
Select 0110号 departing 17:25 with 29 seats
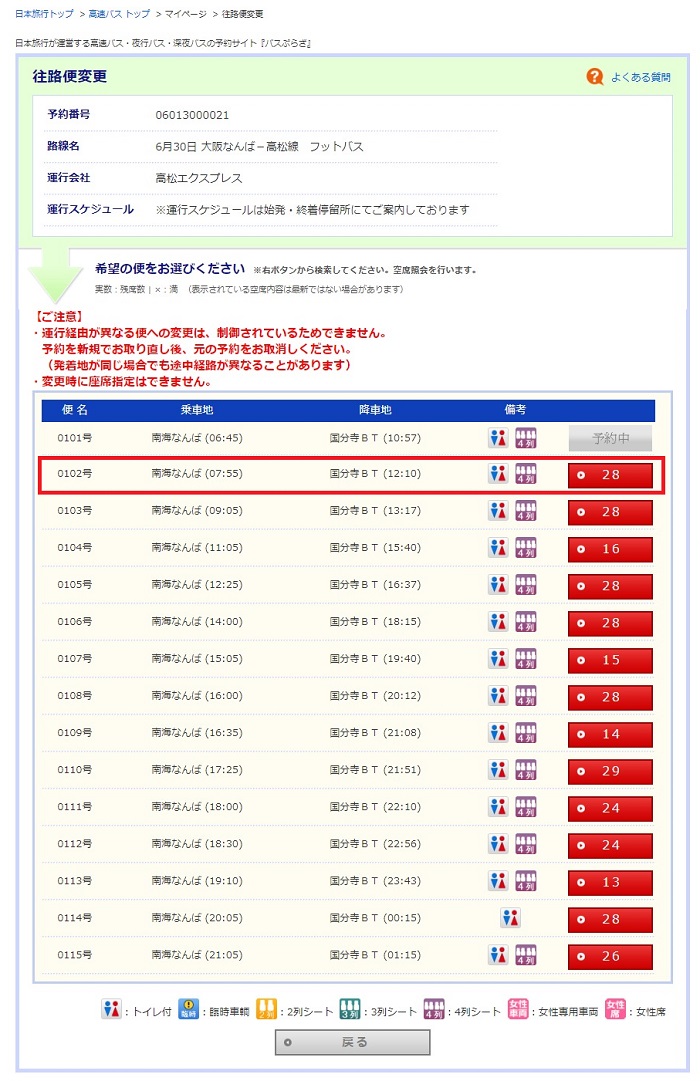pos(610,771)
